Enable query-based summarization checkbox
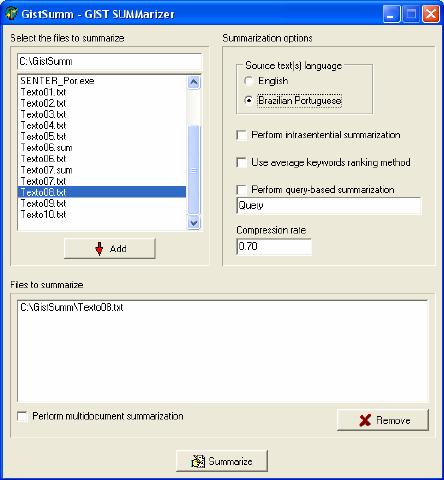Image resolution: width=444 pixels, height=480 pixels. point(241,190)
